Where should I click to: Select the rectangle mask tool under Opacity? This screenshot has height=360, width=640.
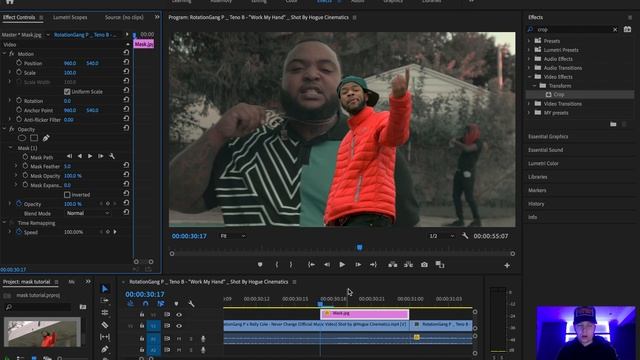click(34, 138)
